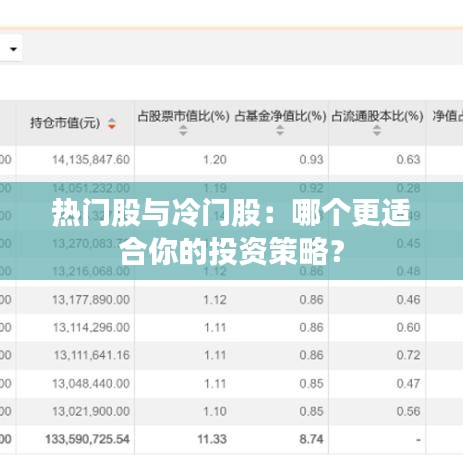Sort by 持仓市值(元) column

click(112, 123)
